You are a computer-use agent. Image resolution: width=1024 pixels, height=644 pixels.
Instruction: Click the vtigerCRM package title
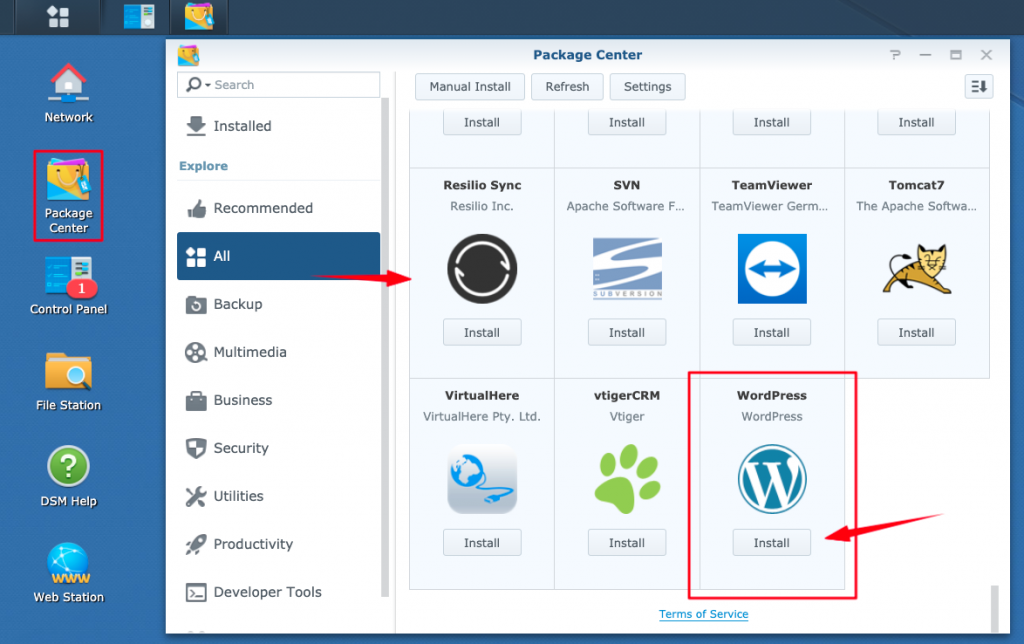627,396
